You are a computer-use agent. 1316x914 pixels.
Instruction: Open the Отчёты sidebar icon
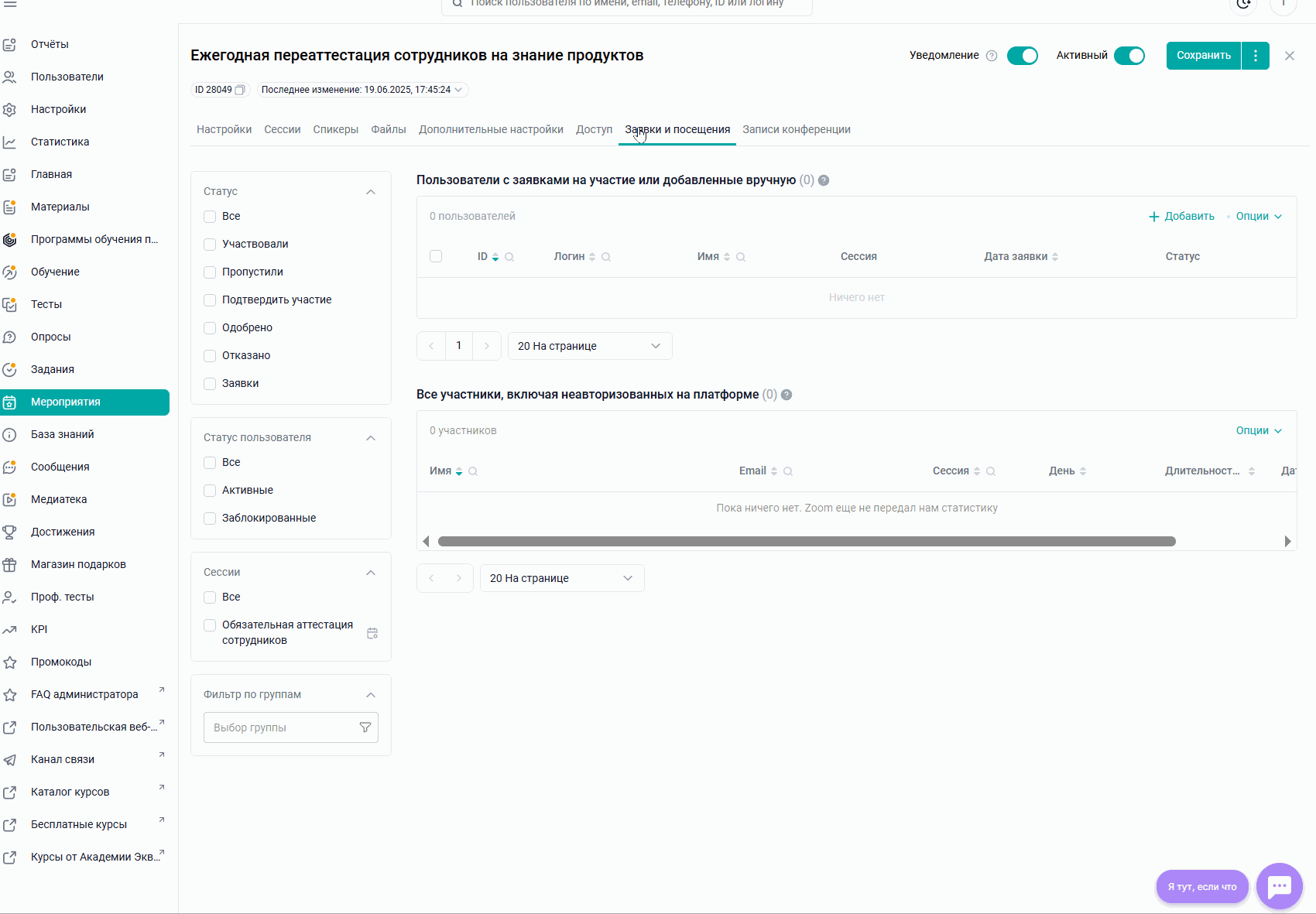[x=9, y=44]
